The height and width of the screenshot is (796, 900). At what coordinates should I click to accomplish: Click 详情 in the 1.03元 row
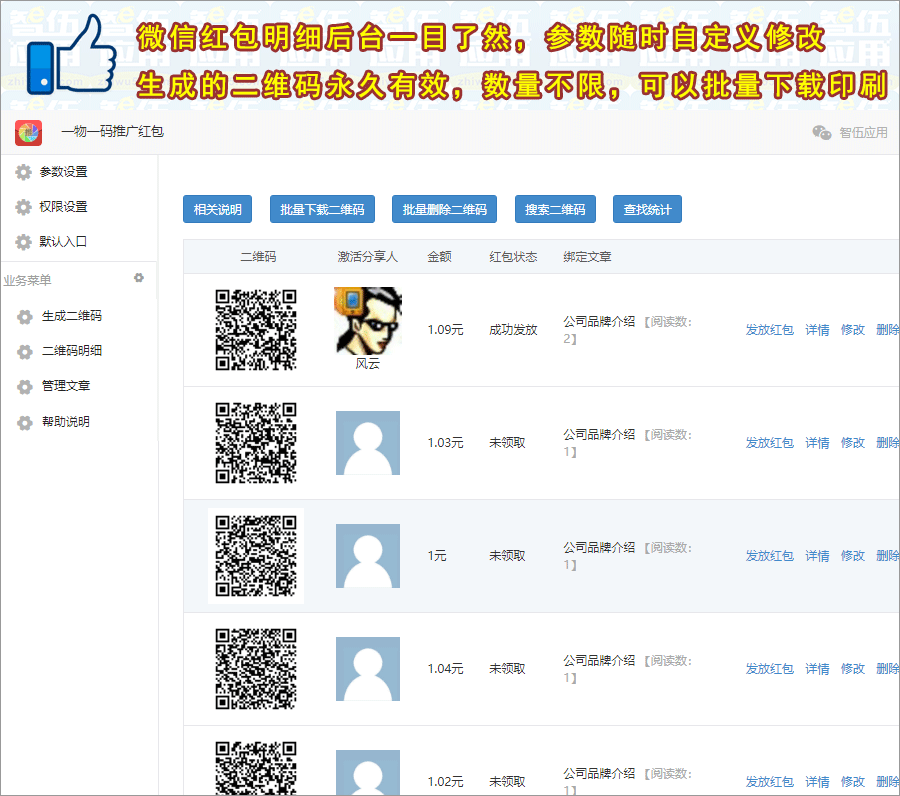coord(817,443)
